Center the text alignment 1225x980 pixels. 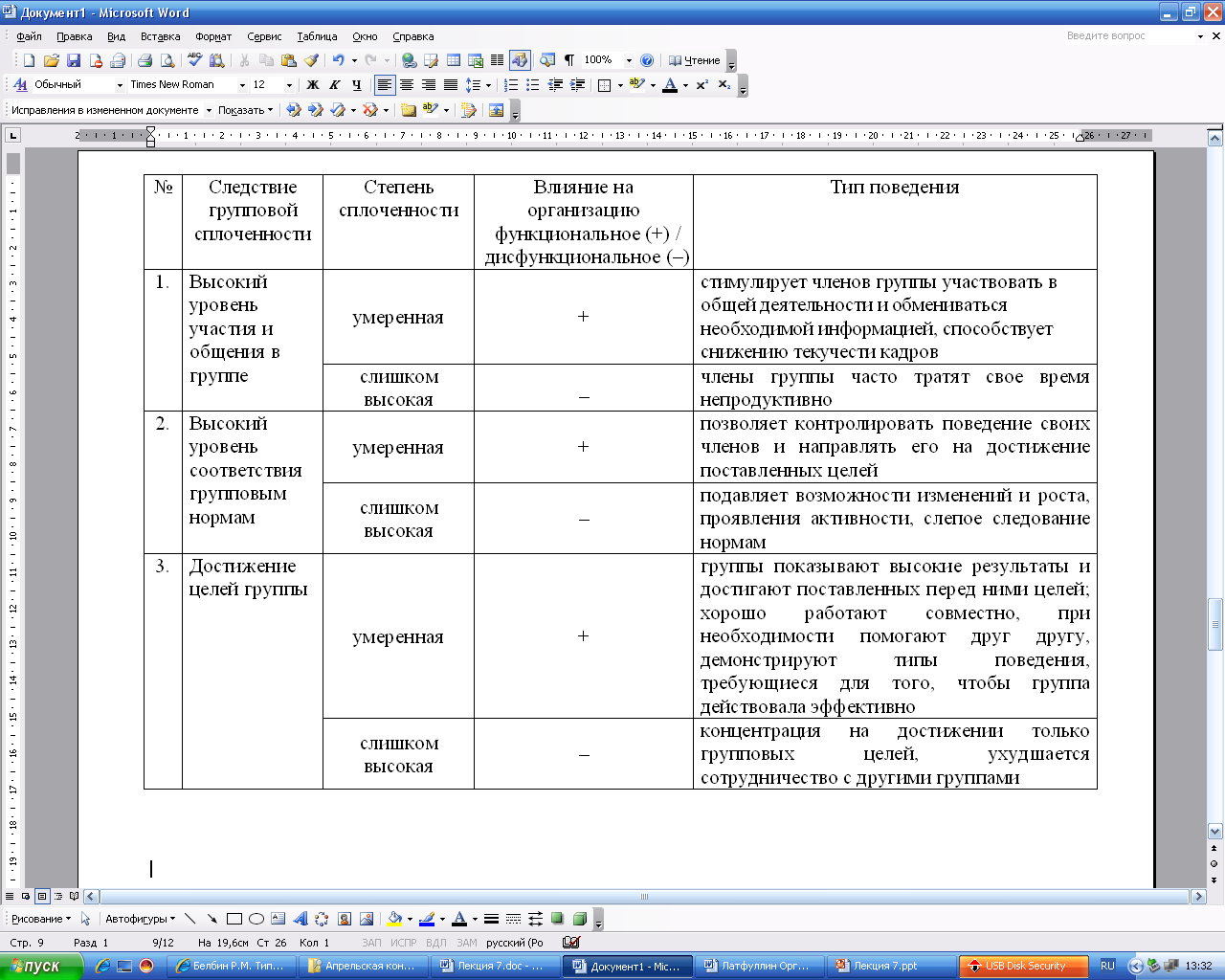point(407,85)
